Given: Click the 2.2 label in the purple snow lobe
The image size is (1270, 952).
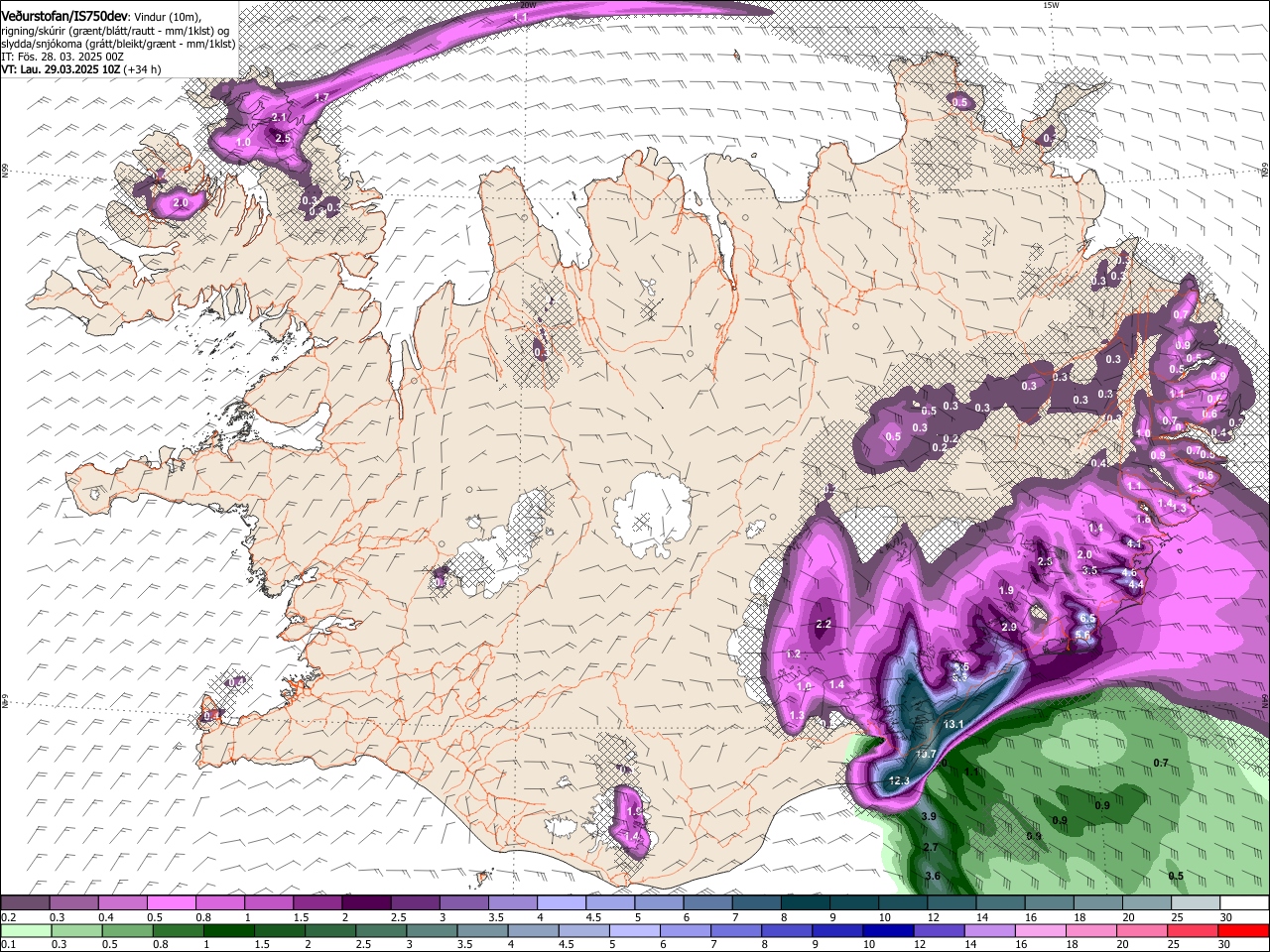Looking at the screenshot, I should click(823, 625).
